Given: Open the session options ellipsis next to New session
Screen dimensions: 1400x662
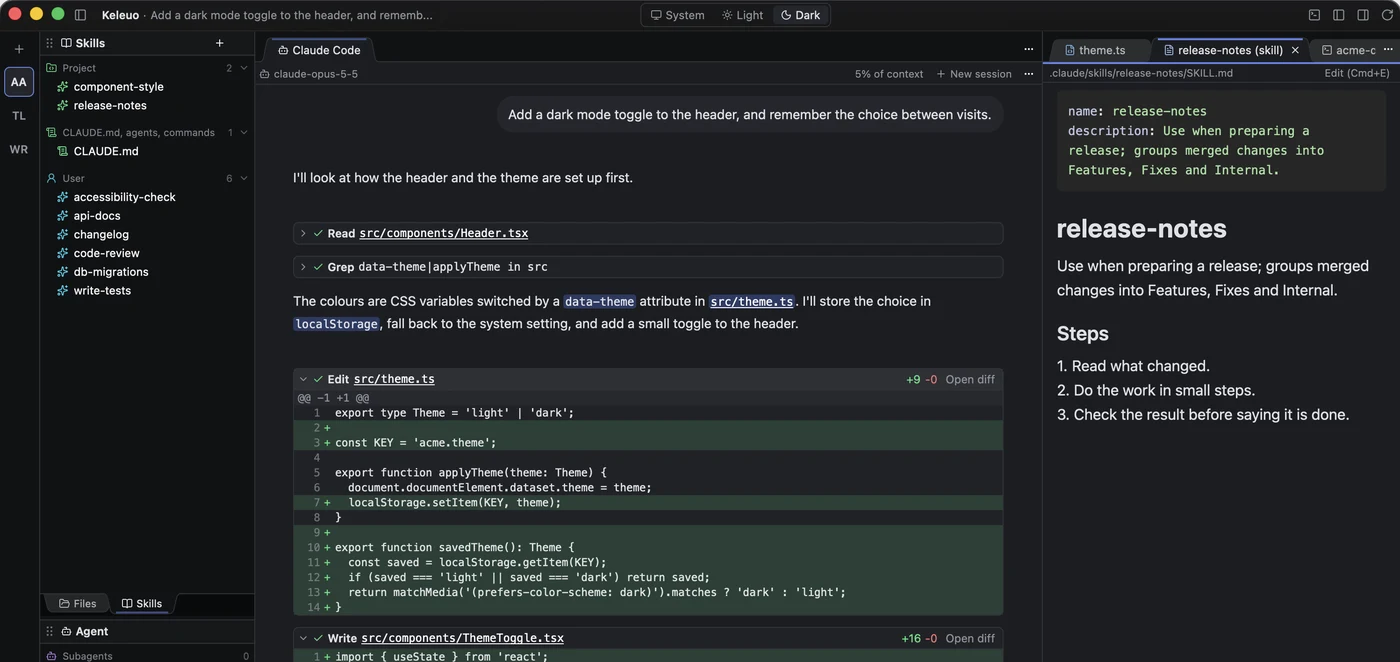Looking at the screenshot, I should point(1028,74).
